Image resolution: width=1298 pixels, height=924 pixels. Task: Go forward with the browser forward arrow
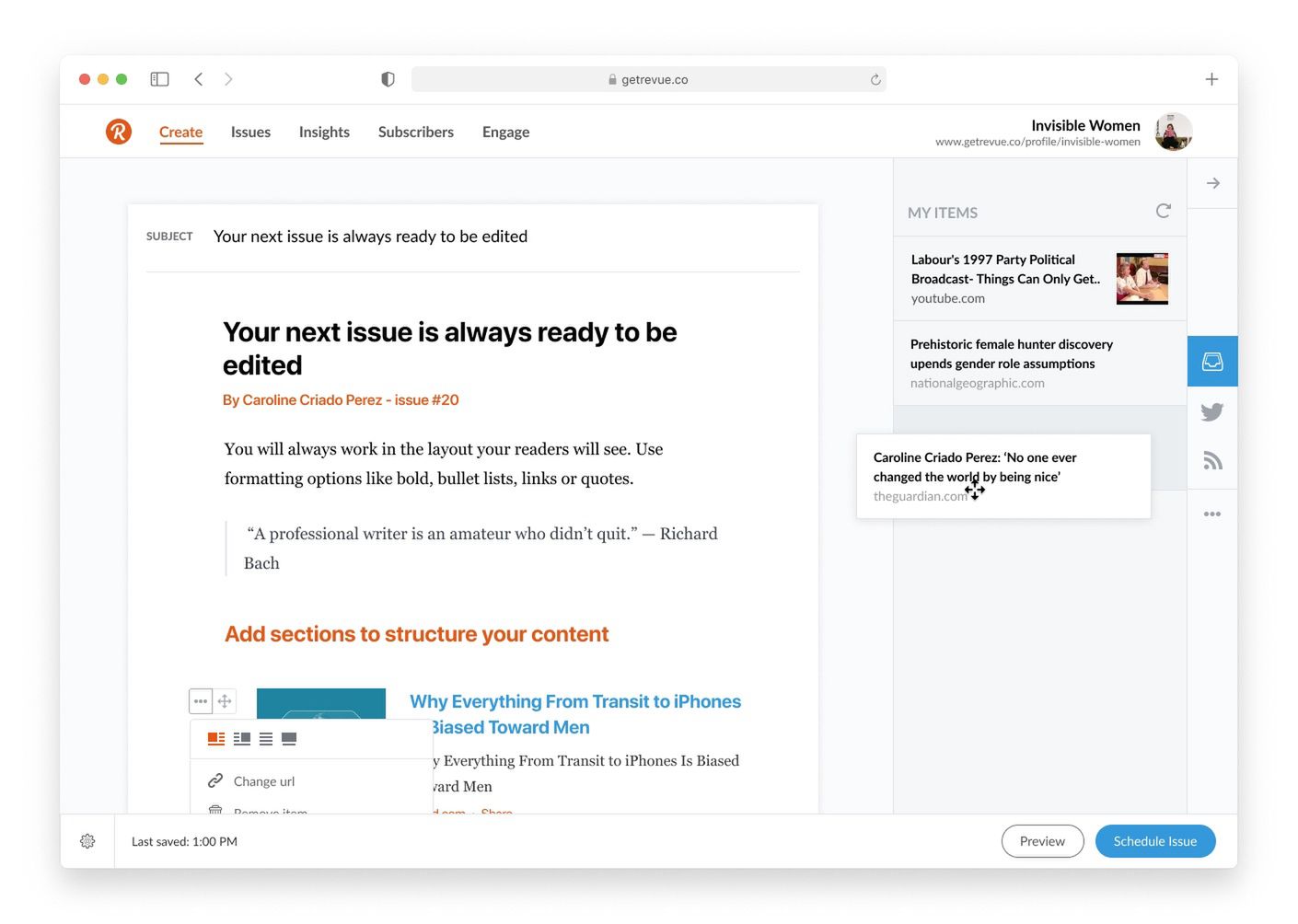coord(228,79)
